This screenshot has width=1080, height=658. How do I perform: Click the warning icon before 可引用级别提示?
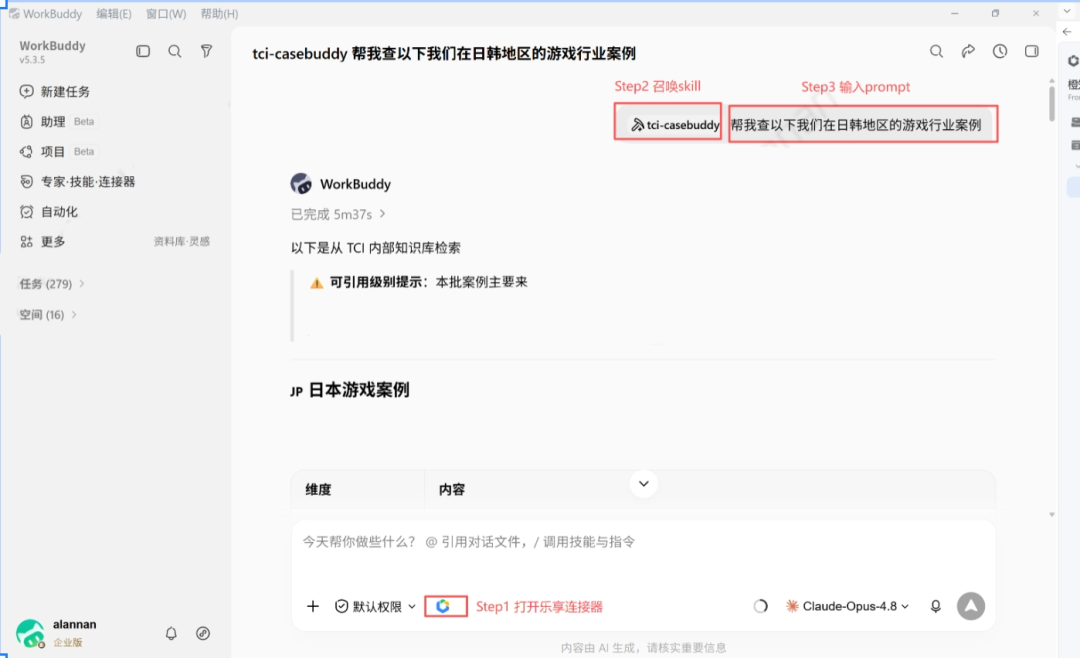316,282
